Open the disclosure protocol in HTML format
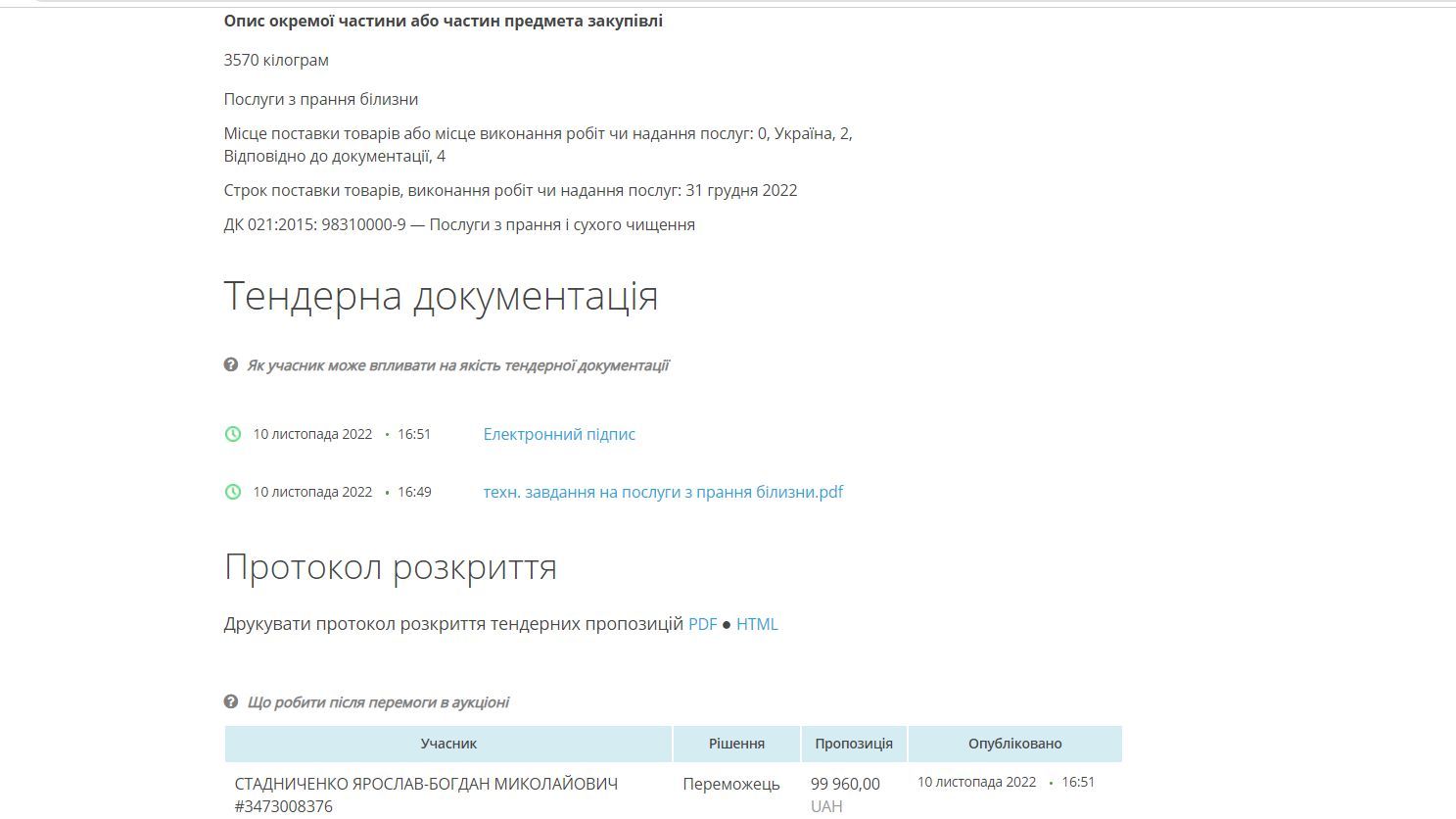The width and height of the screenshot is (1456, 819). 758,623
